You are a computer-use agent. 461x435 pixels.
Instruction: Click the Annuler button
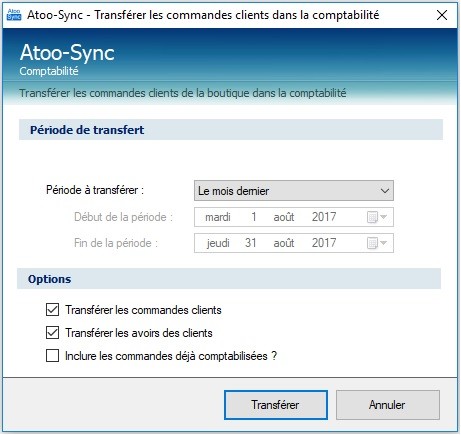(x=388, y=405)
